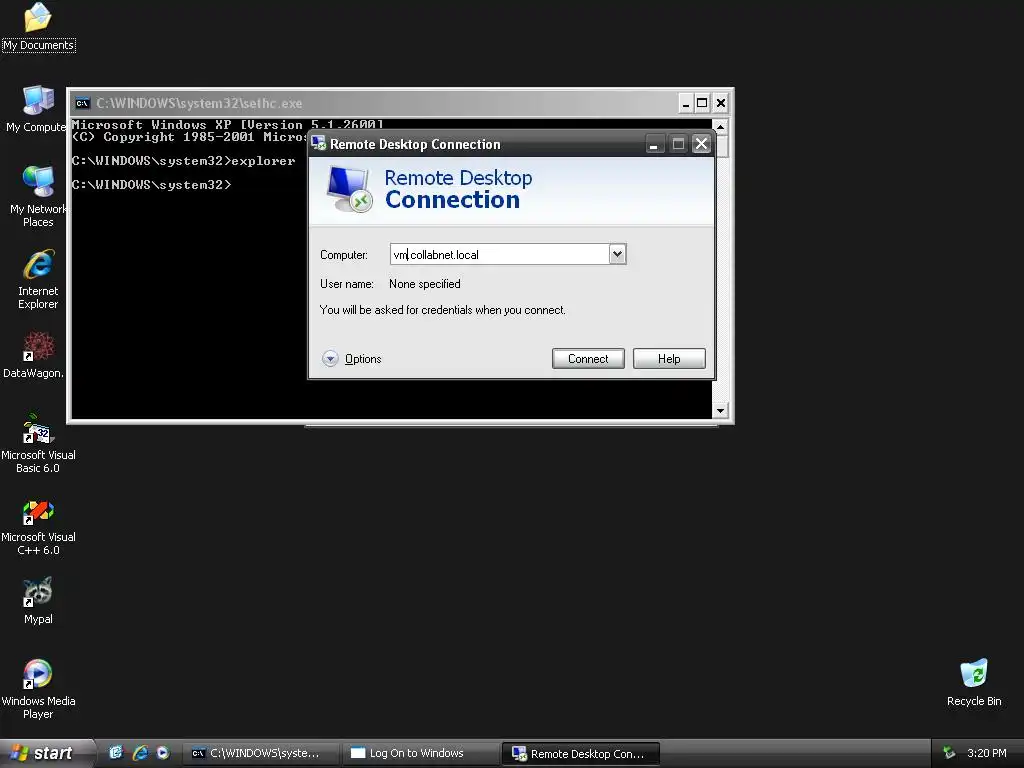Click the command prompt title bar icon

point(82,103)
